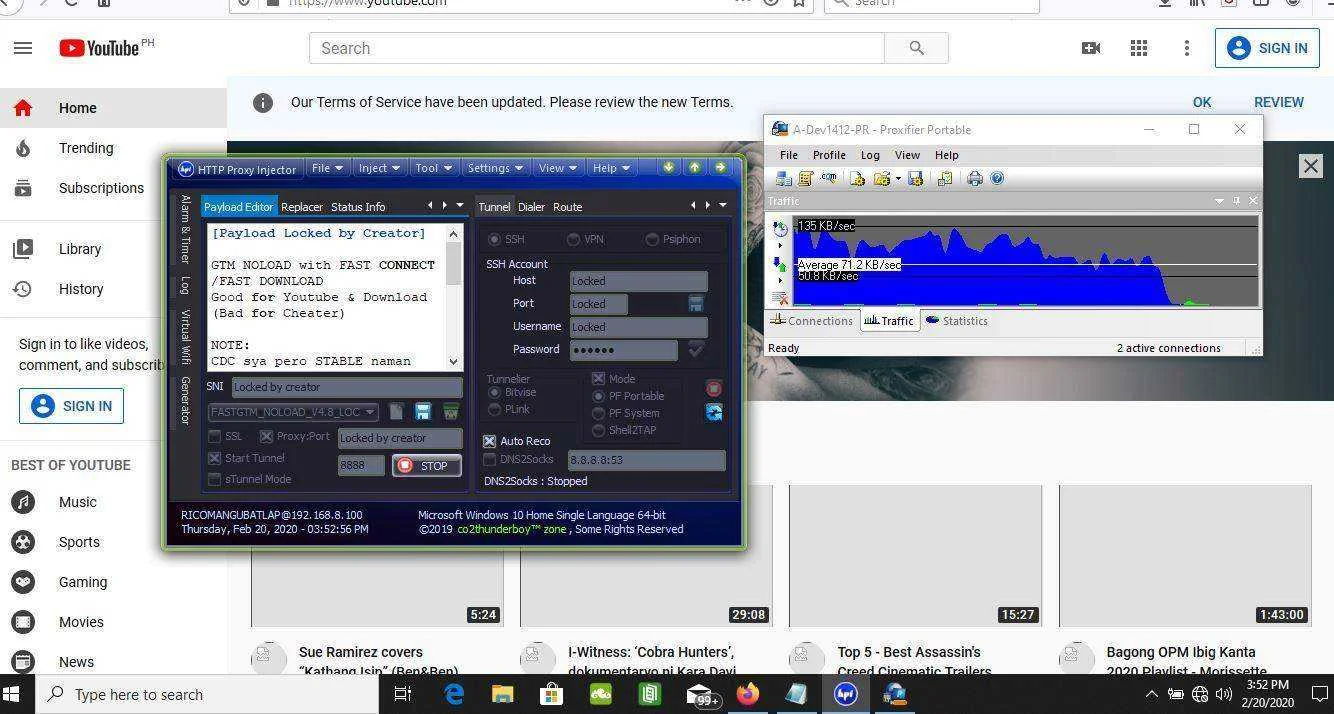Toggle the Mode checkbox in Tunnel tab
Image resolution: width=1334 pixels, height=714 pixels.
[598, 379]
